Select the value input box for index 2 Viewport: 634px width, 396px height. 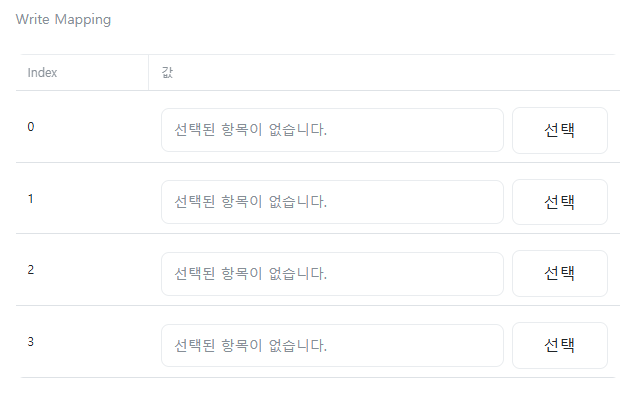click(x=332, y=274)
